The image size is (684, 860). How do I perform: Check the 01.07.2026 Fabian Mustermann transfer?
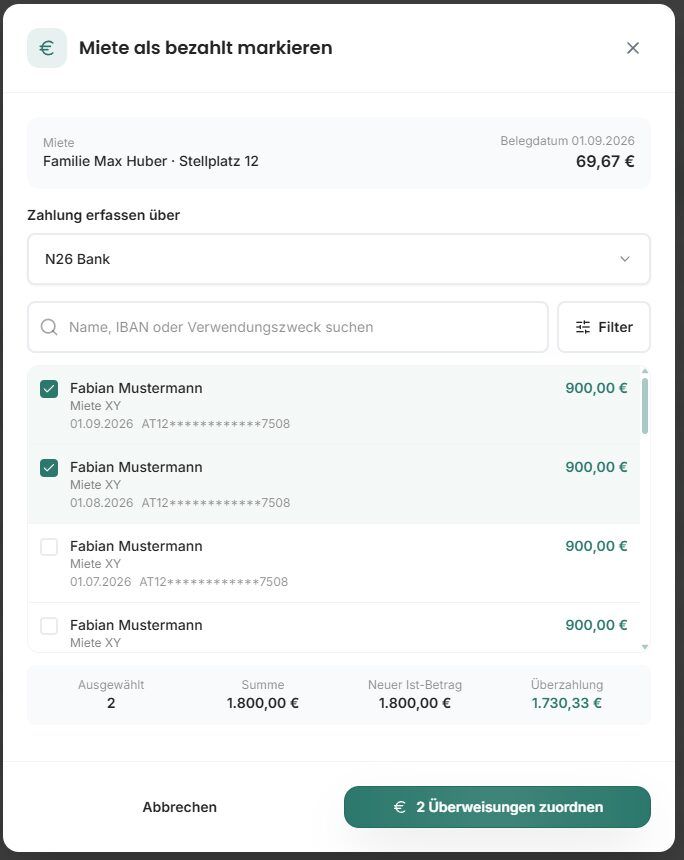point(49,547)
